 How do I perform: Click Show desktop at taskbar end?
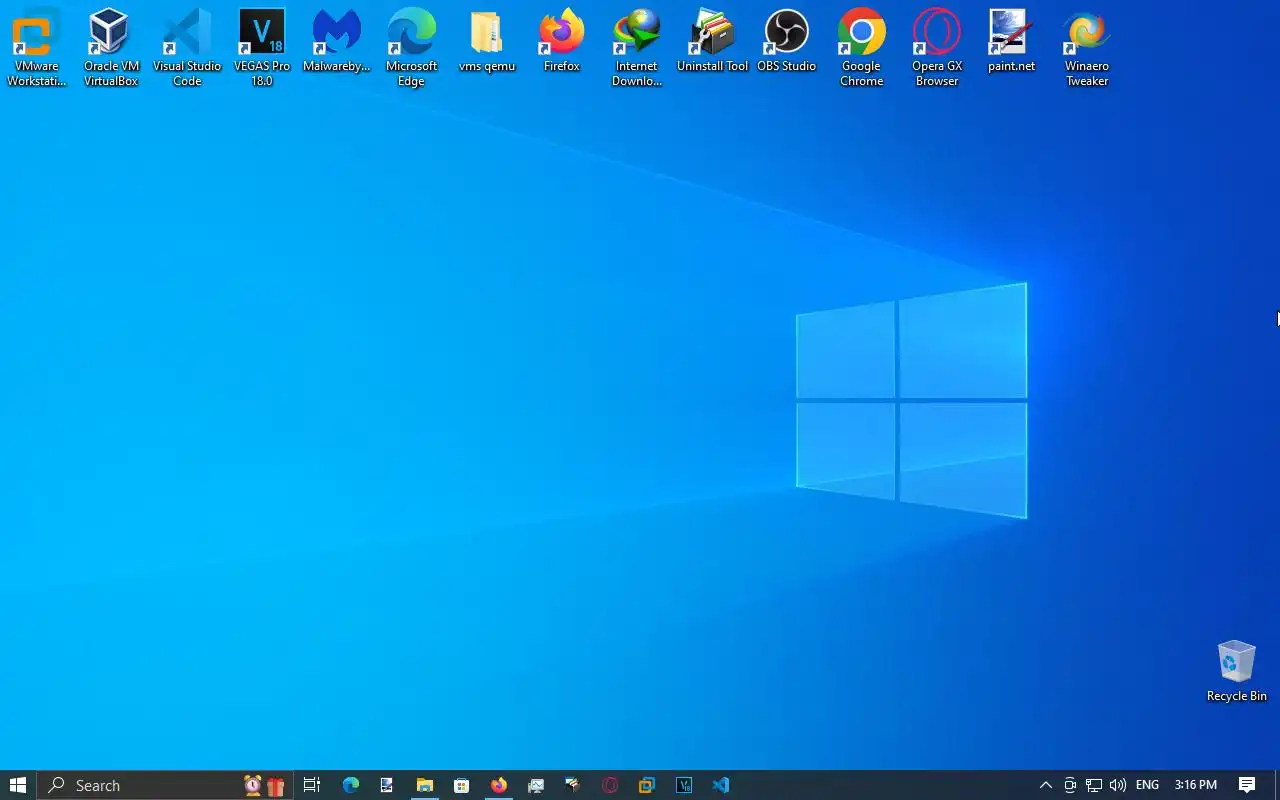1277,785
